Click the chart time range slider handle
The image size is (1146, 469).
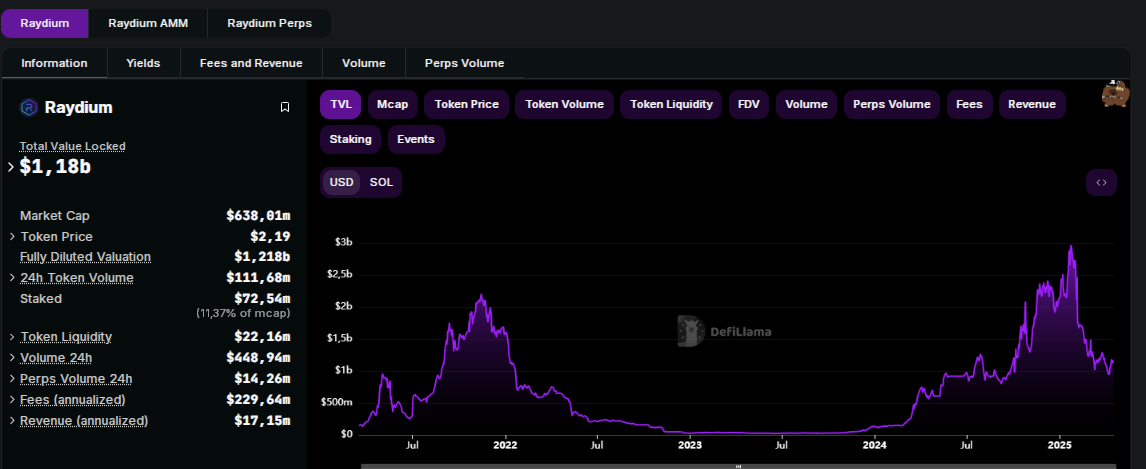[737, 466]
